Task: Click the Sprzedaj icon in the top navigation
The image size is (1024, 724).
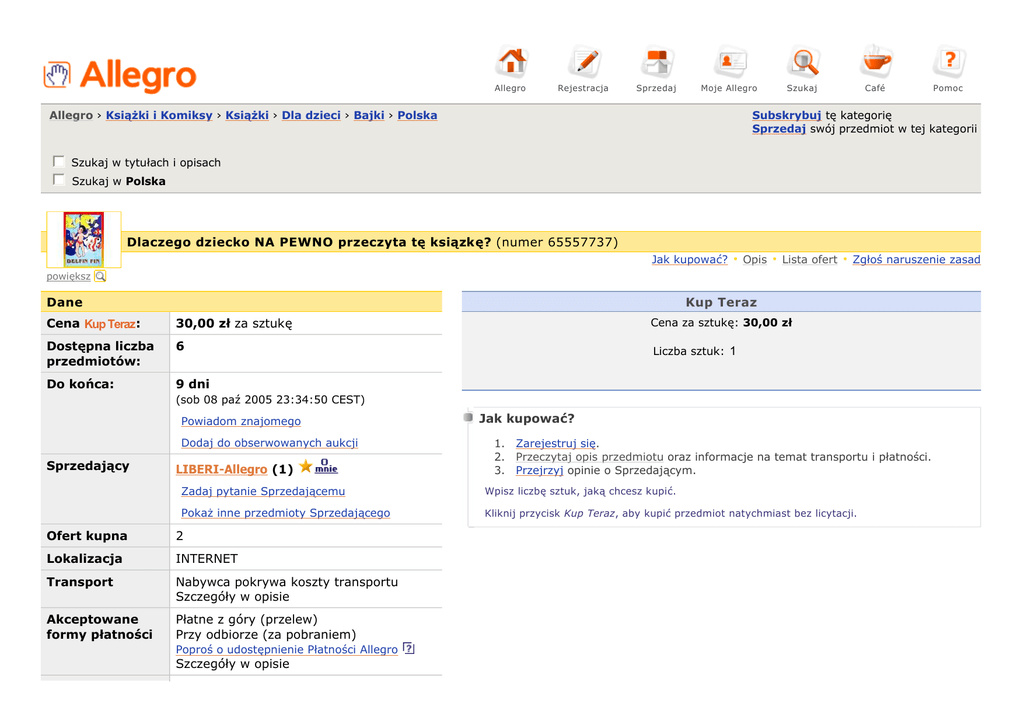Action: pyautogui.click(x=656, y=63)
